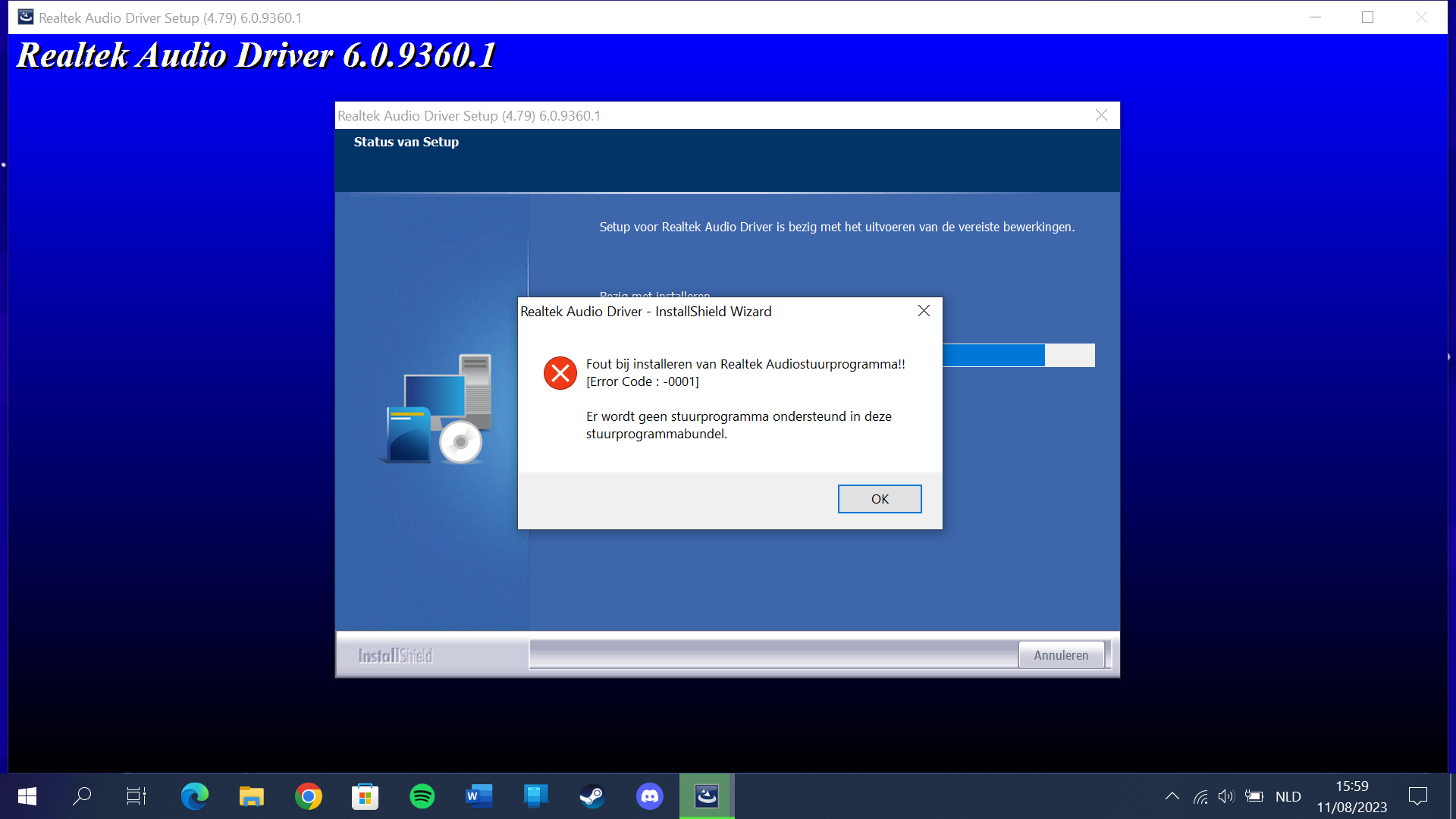The width and height of the screenshot is (1456, 819).
Task: Close the Status van Setup window
Action: pos(1101,115)
